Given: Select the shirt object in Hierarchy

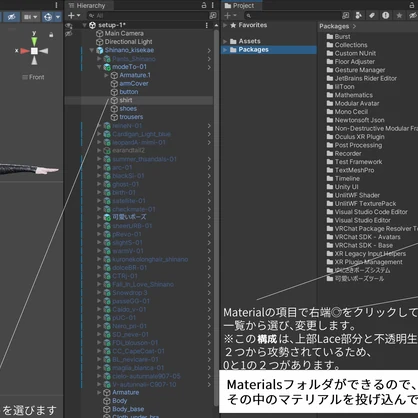Looking at the screenshot, I should point(126,100).
